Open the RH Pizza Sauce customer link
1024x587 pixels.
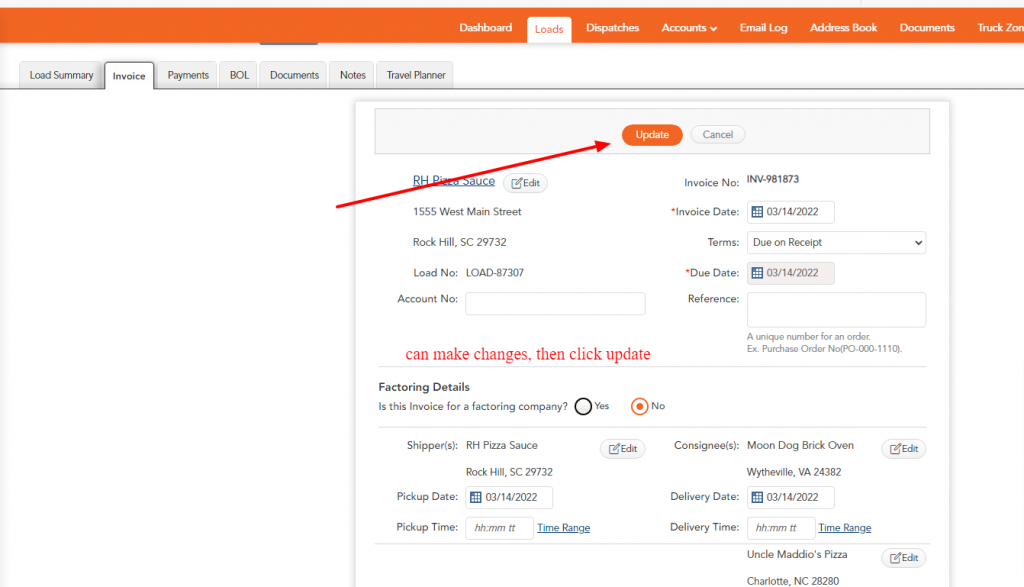click(x=454, y=181)
